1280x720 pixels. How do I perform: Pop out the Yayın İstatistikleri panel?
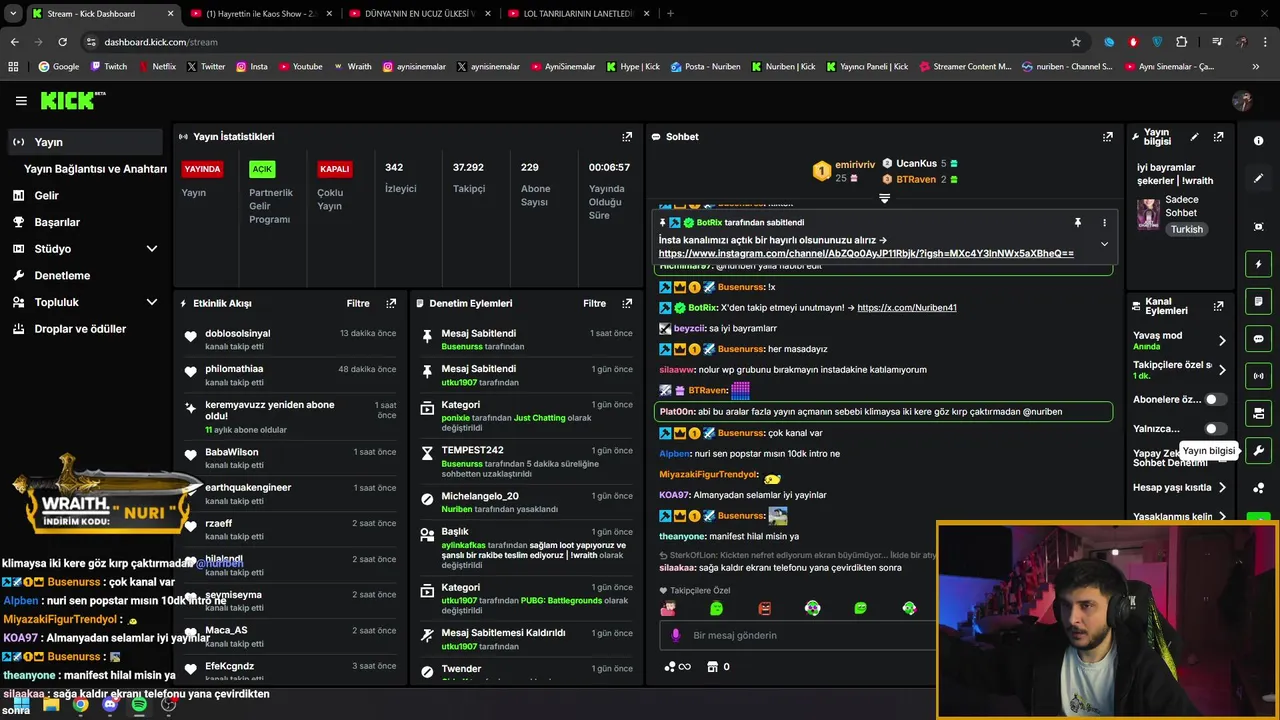tap(627, 137)
